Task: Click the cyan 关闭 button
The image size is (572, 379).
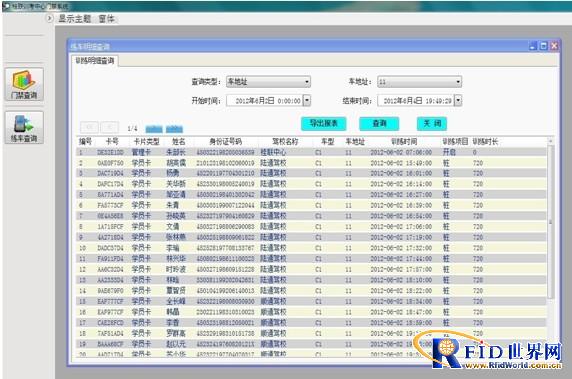Action: click(432, 123)
